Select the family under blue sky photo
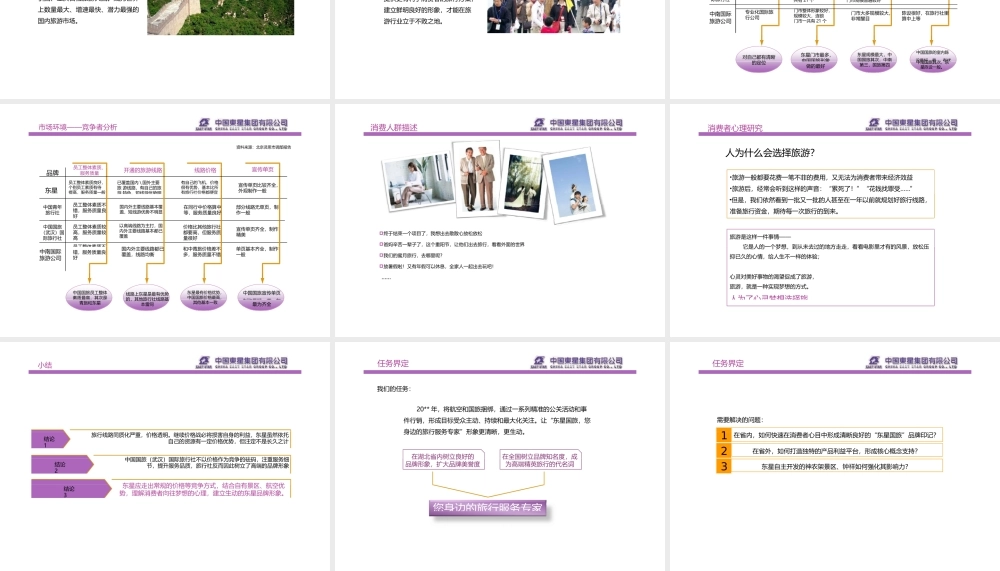Image resolution: width=1000 pixels, height=571 pixels. pos(574,185)
